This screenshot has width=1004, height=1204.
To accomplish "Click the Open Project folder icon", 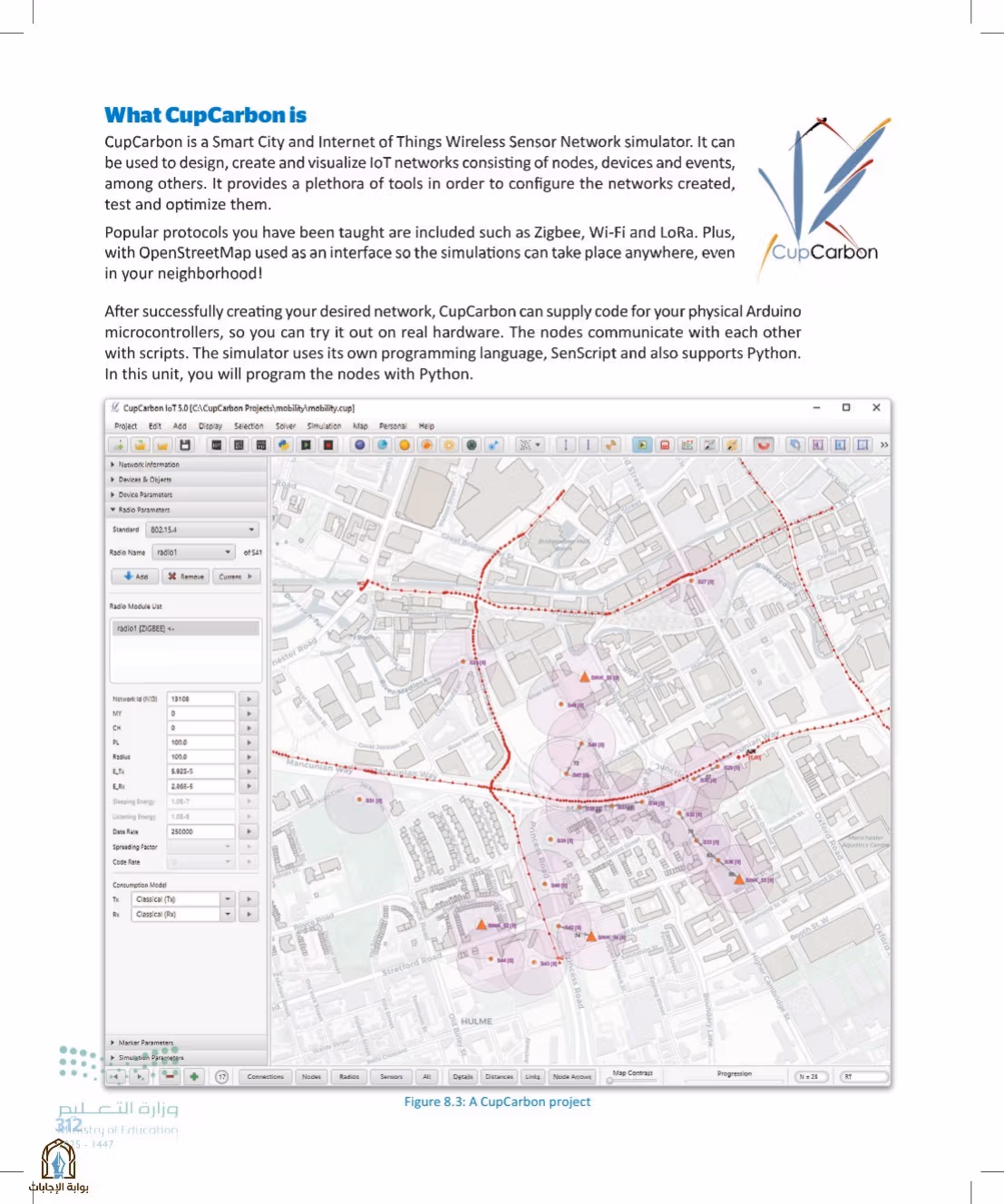I will click(140, 445).
